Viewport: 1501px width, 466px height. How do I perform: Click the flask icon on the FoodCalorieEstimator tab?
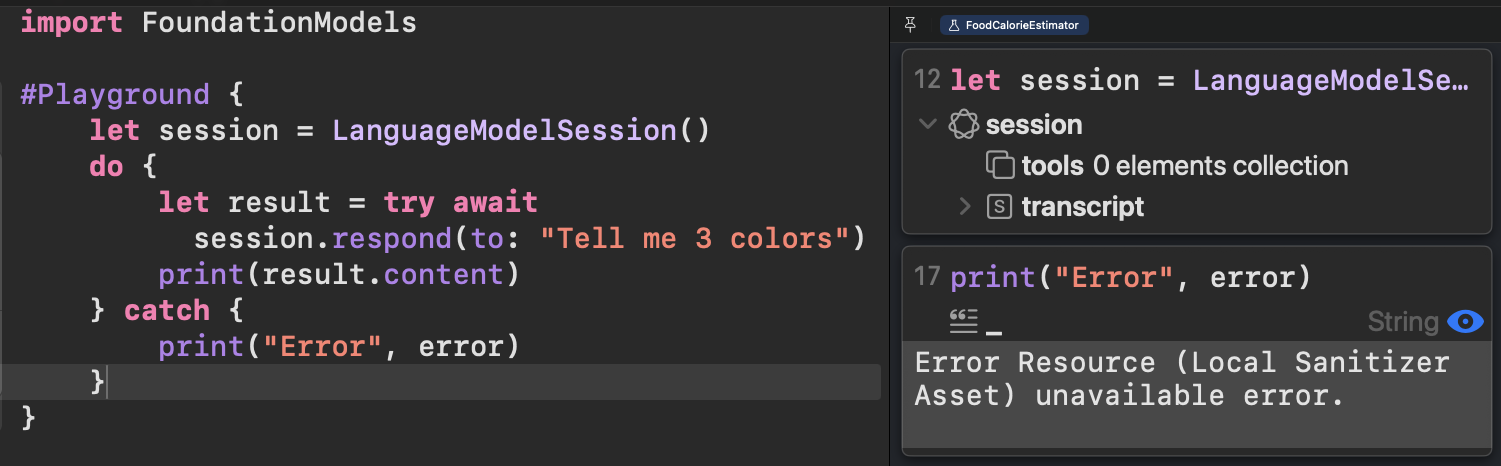click(x=954, y=25)
